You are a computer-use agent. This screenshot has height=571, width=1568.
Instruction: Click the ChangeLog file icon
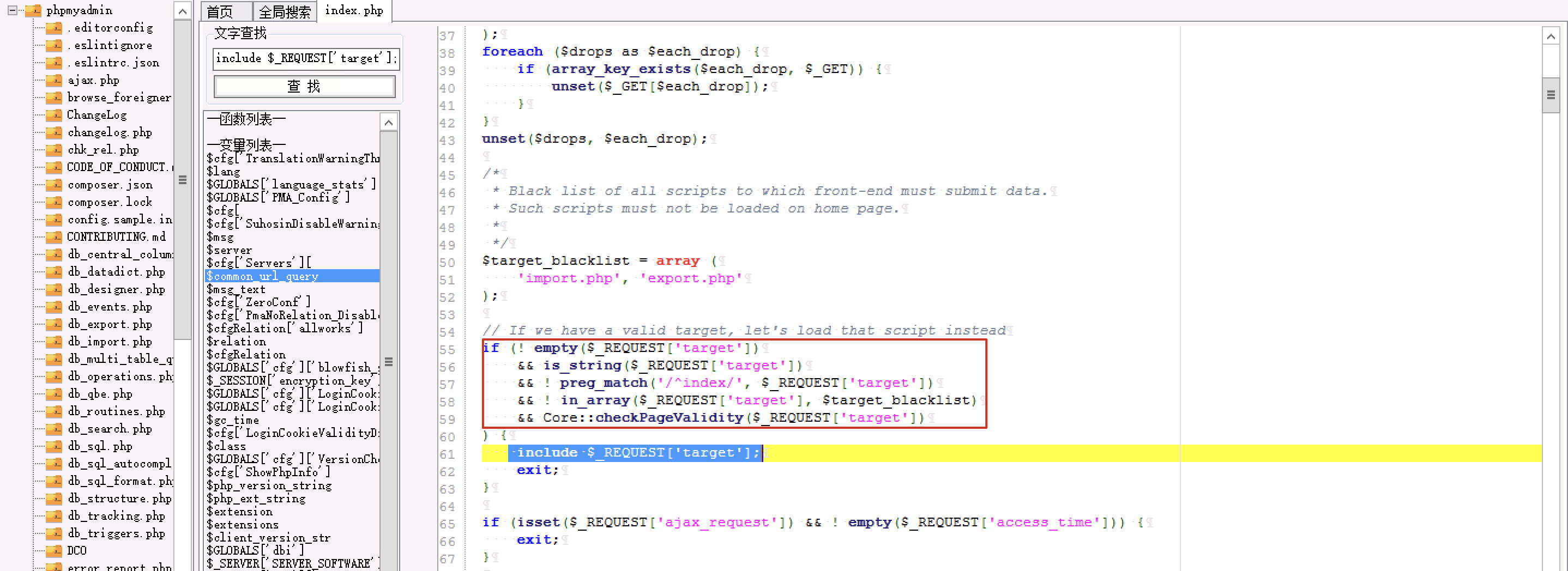[54, 115]
